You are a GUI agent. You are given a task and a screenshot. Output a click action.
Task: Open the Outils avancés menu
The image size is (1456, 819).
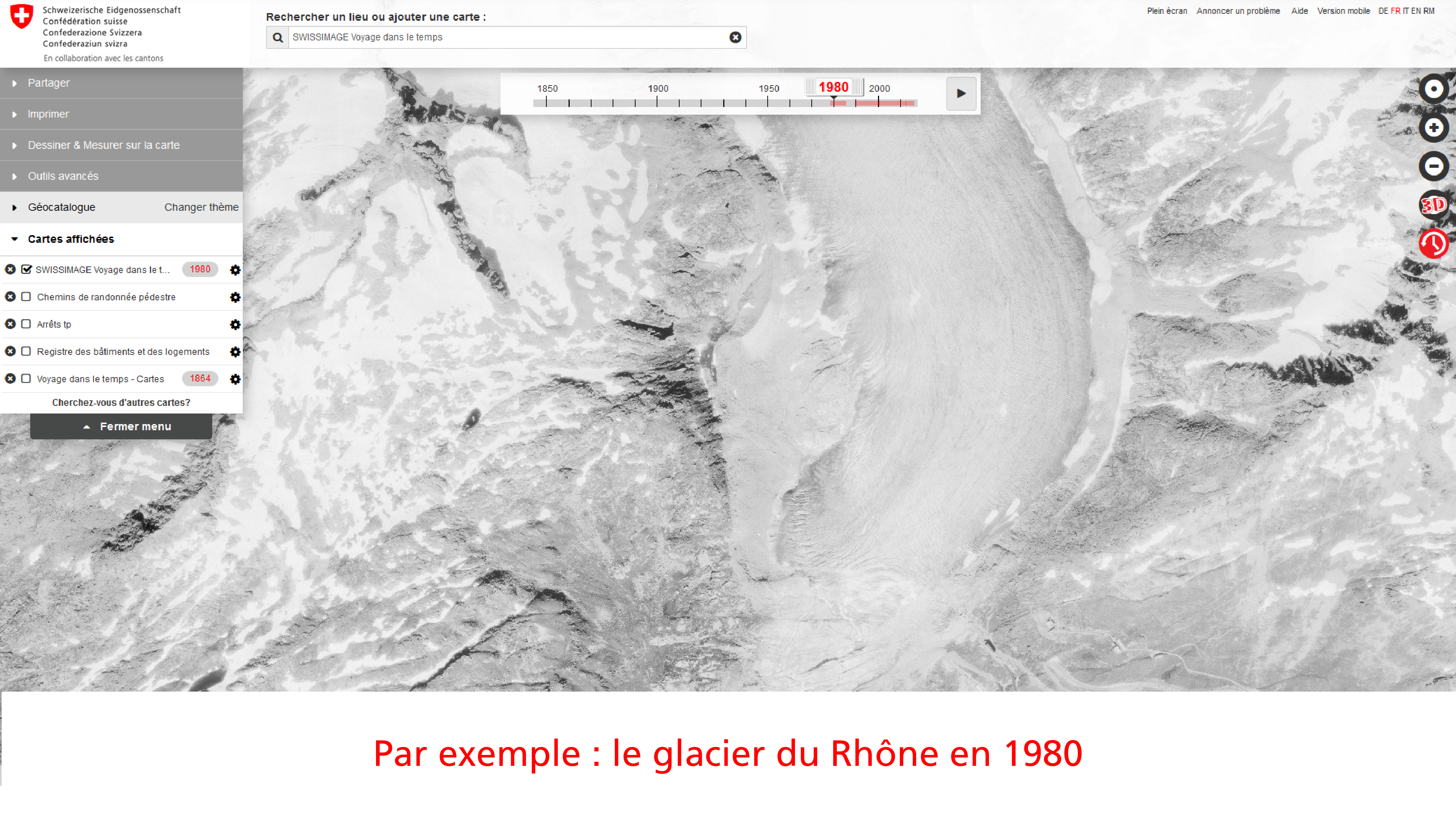click(x=63, y=176)
